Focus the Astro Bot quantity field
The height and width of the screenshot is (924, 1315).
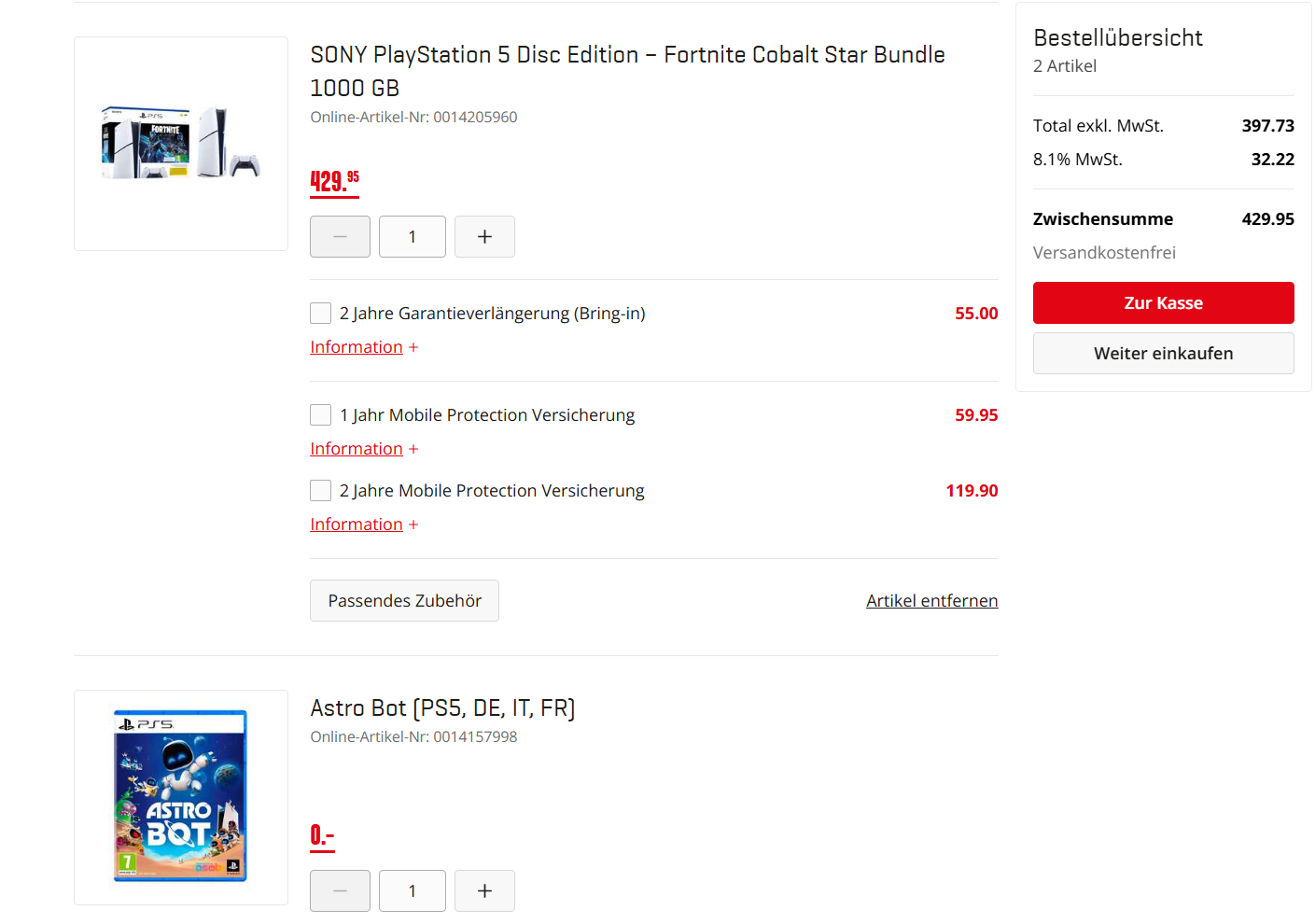click(413, 891)
